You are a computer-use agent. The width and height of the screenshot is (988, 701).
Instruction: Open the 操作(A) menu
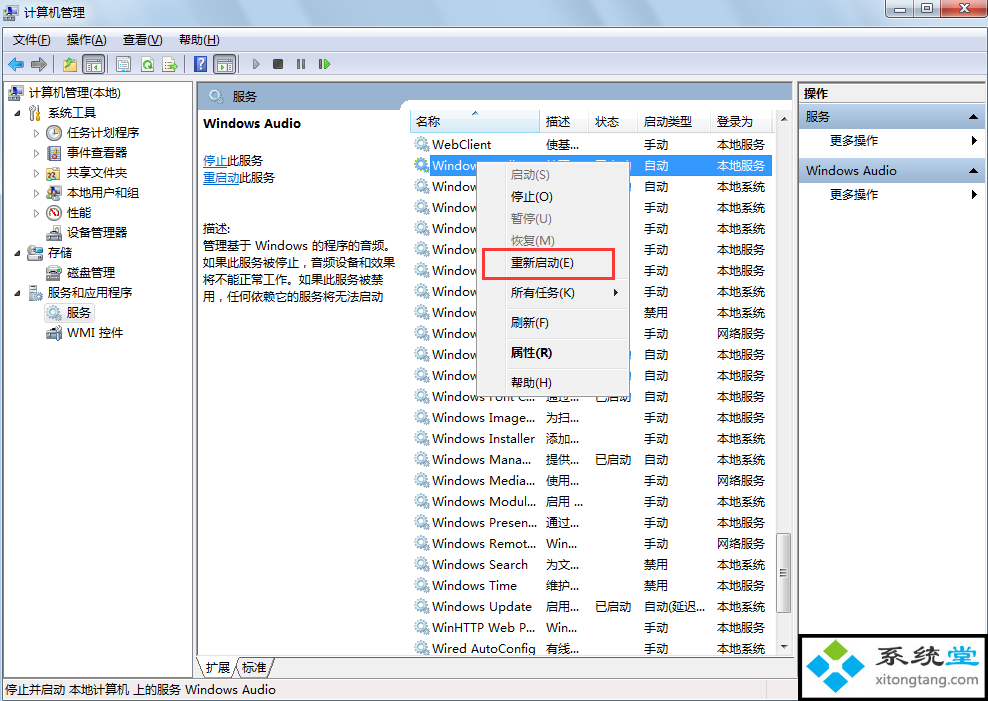[86, 40]
